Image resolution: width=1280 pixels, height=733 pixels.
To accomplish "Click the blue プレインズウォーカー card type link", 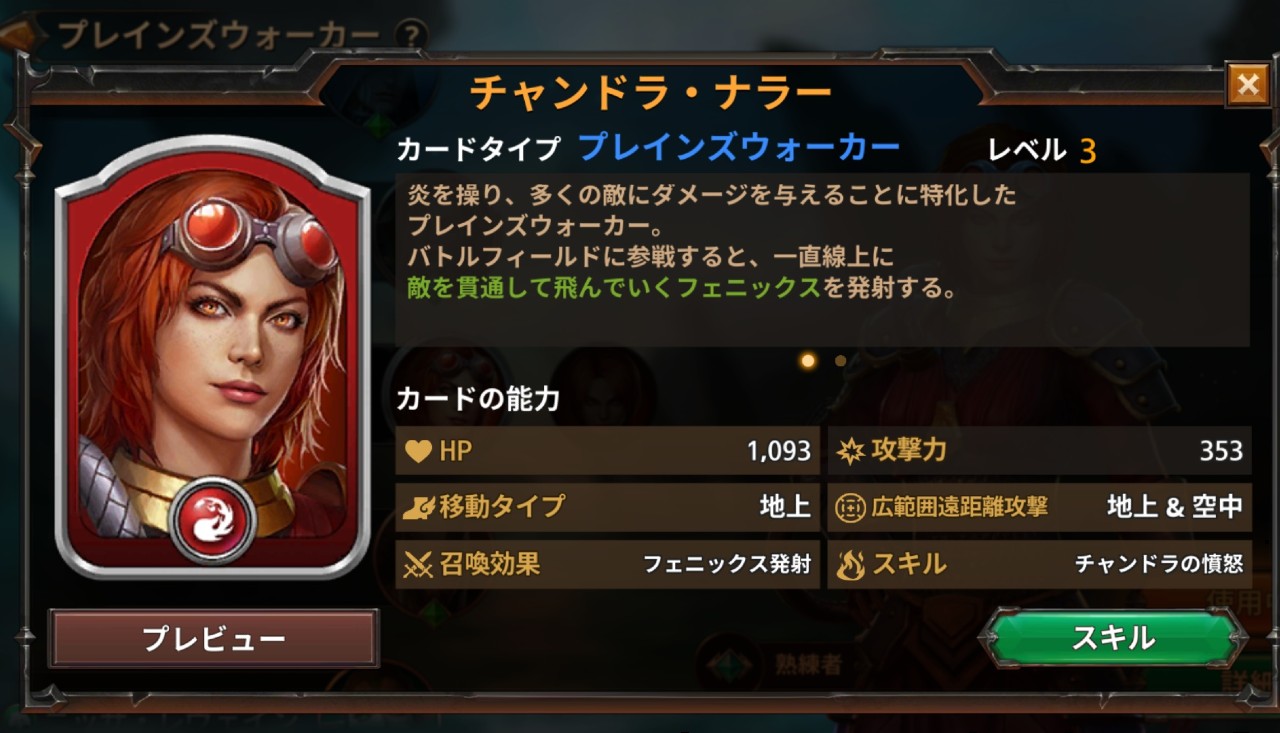I will point(739,149).
